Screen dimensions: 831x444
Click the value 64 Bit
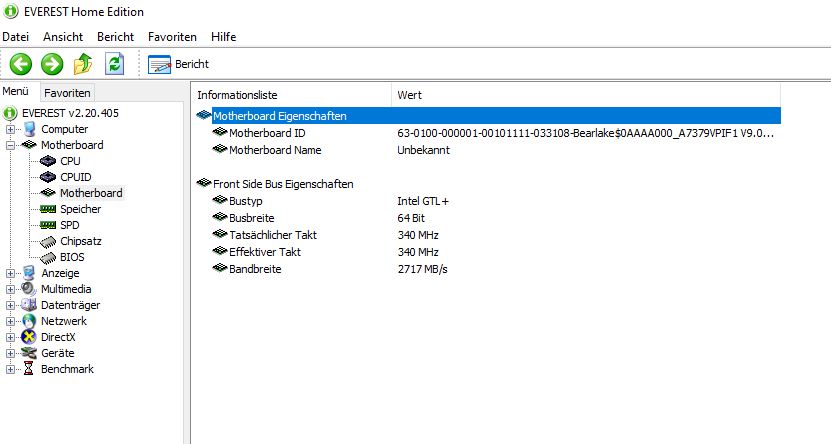coord(411,218)
